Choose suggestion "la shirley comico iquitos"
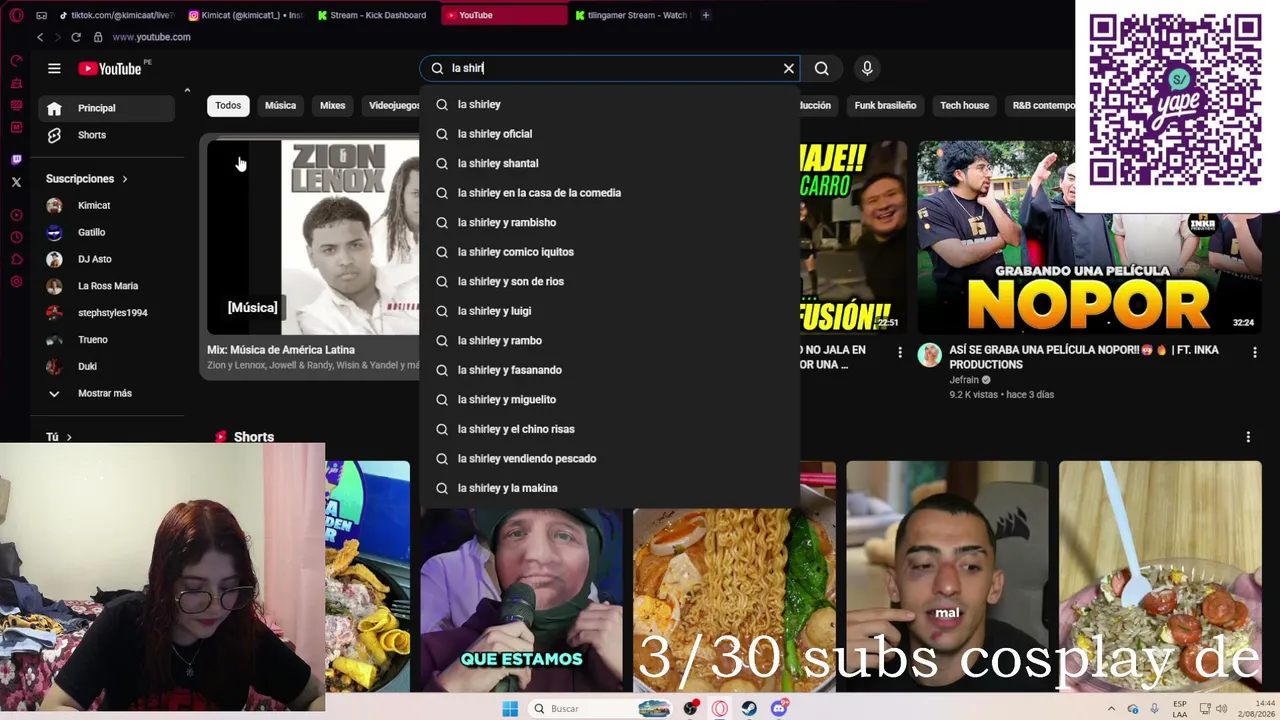Image resolution: width=1280 pixels, height=720 pixels. [x=610, y=252]
